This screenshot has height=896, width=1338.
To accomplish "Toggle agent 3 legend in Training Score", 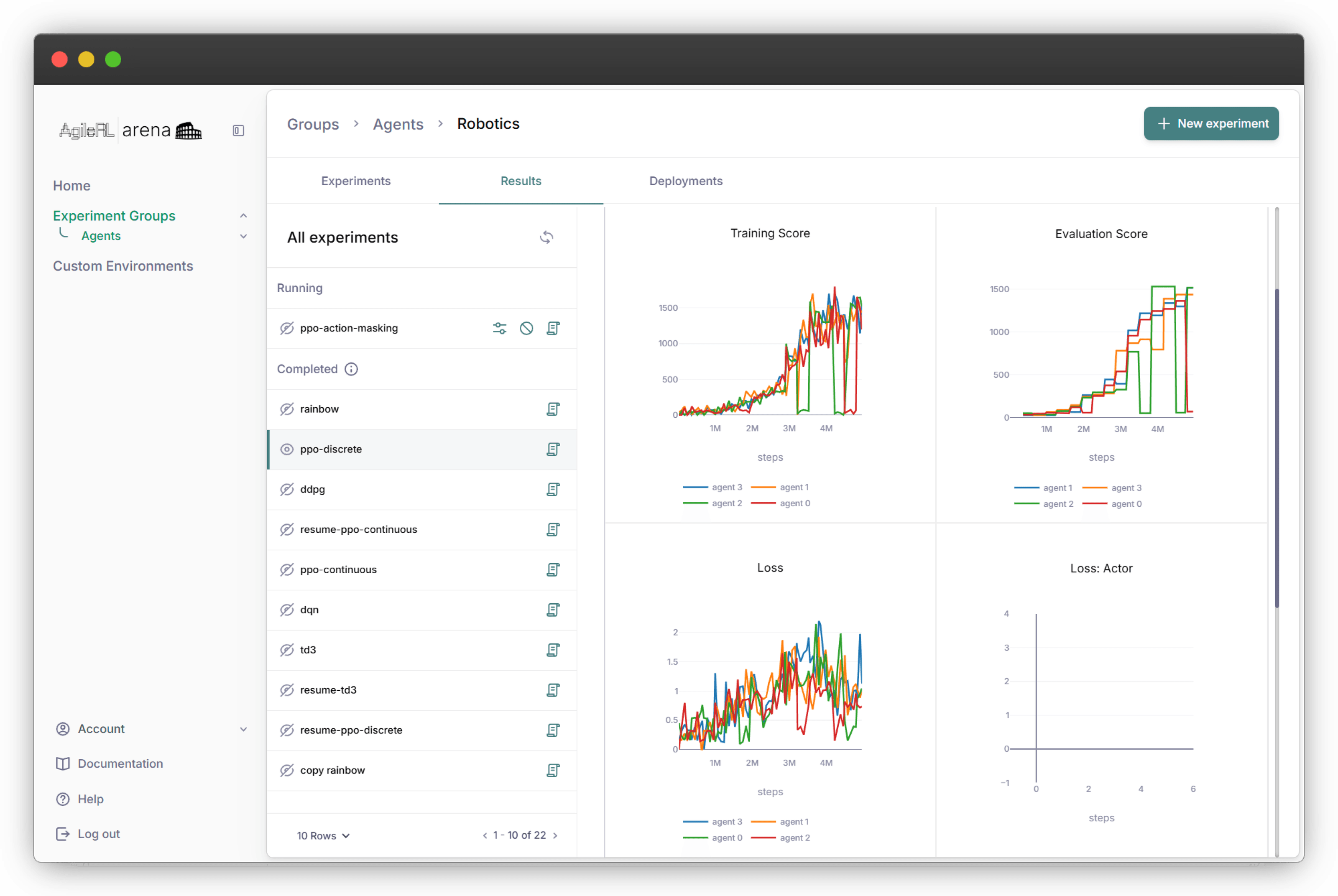I will click(712, 488).
